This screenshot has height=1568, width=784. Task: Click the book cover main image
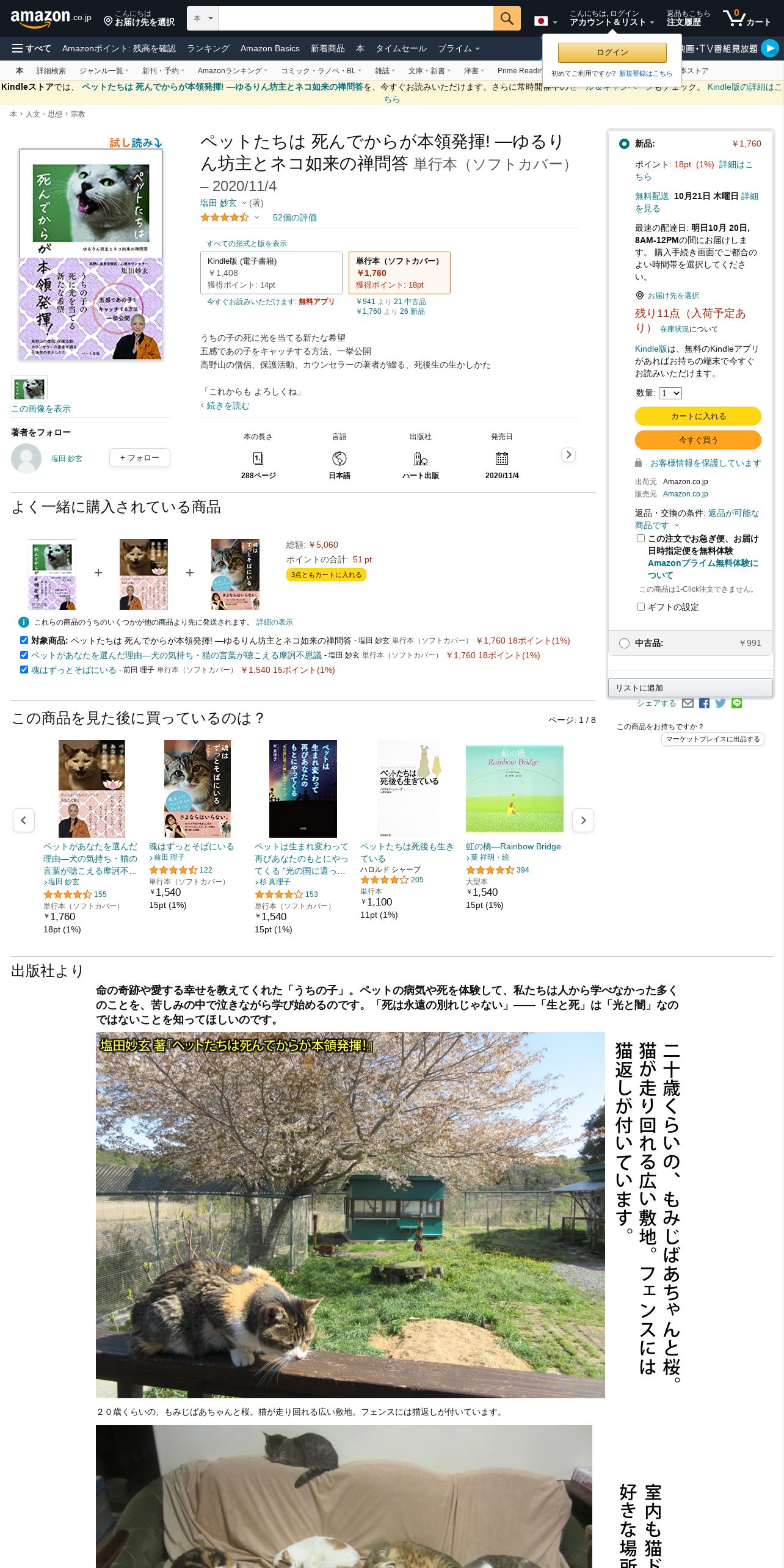pos(91,254)
